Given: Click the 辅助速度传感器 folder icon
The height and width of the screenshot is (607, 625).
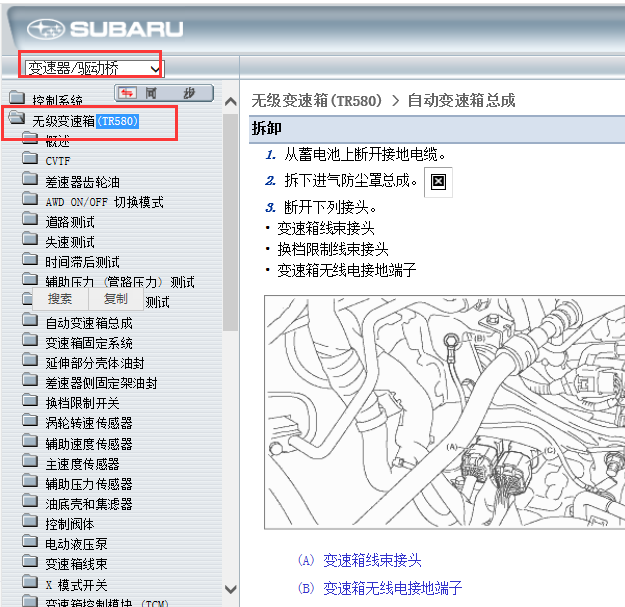Looking at the screenshot, I should coord(30,440).
